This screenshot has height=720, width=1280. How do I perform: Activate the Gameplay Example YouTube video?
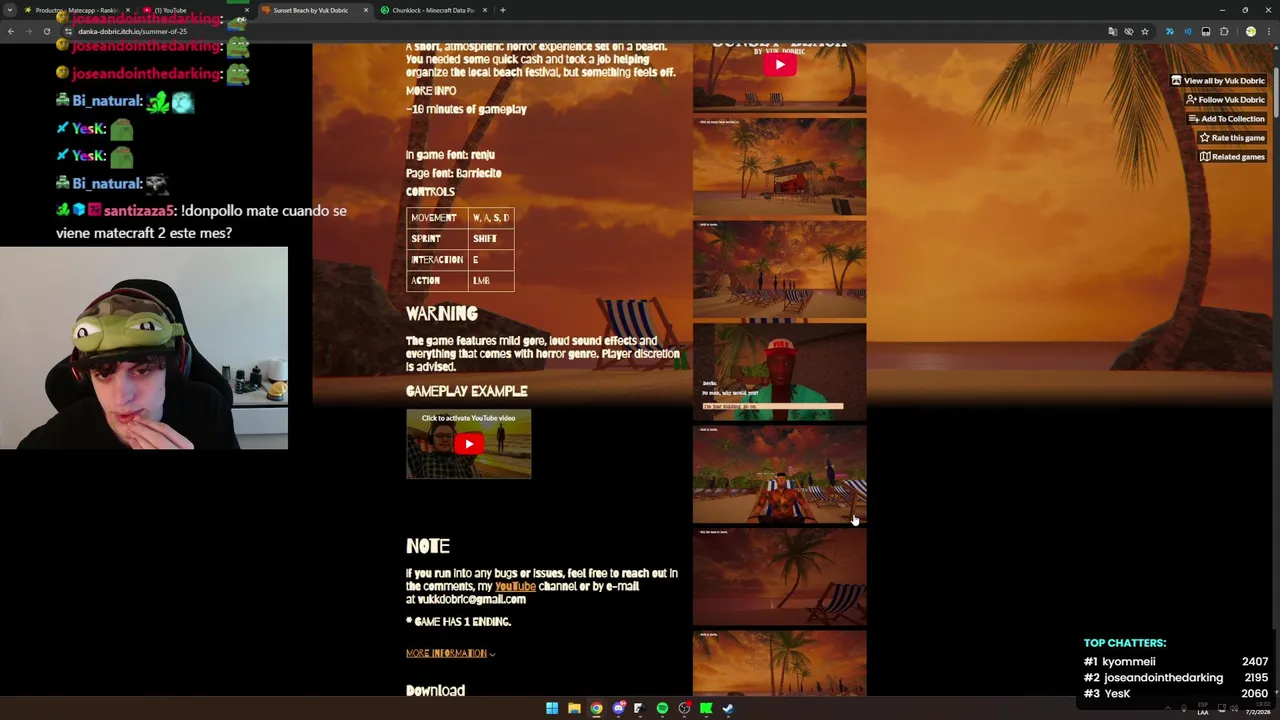pos(468,444)
